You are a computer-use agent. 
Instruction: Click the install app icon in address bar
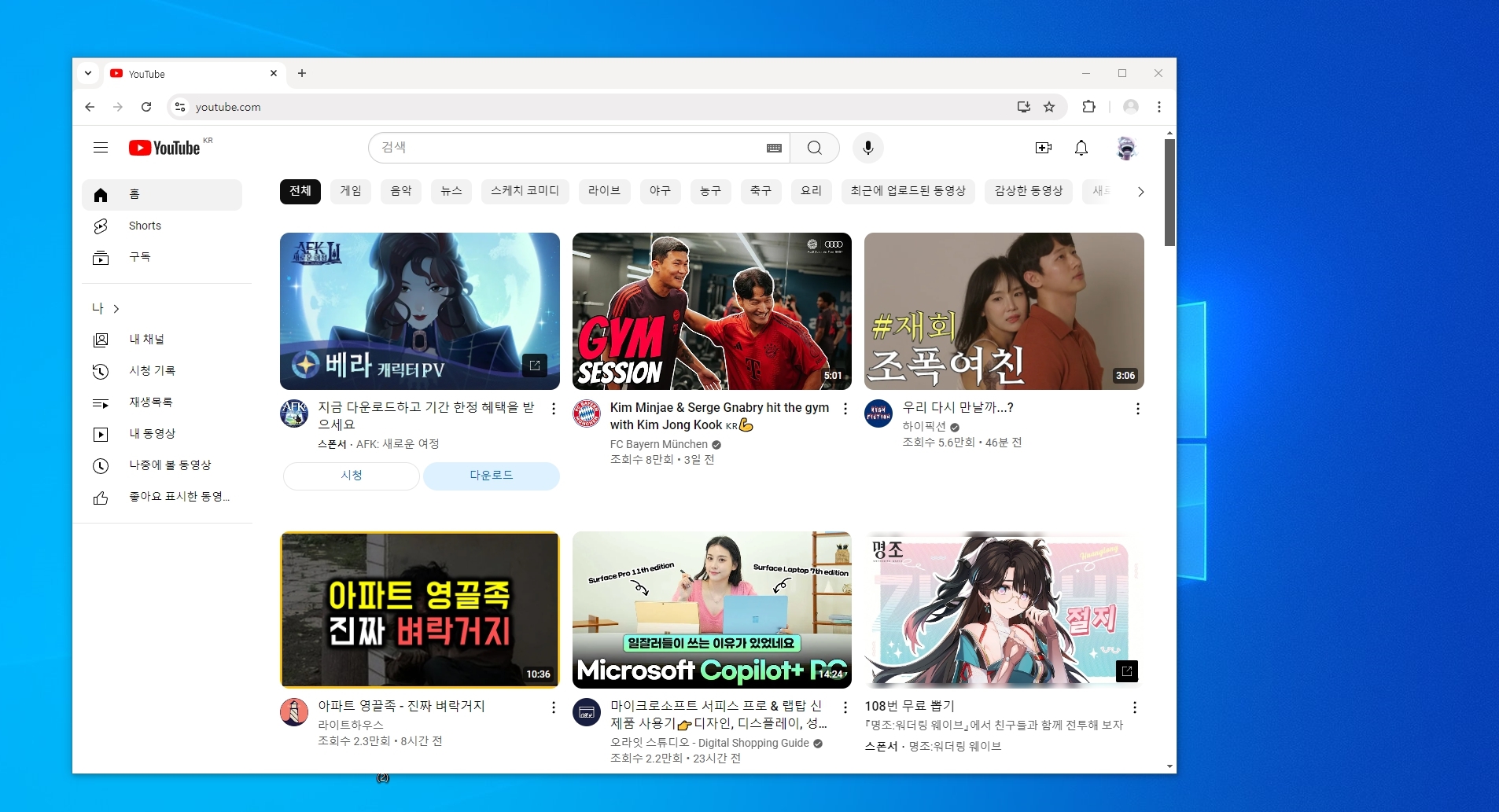[x=1024, y=107]
